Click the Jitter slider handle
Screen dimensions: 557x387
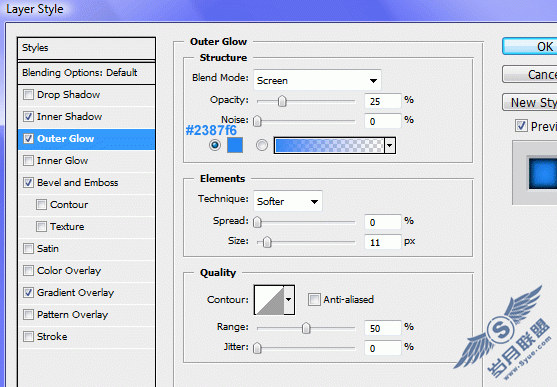click(x=257, y=348)
